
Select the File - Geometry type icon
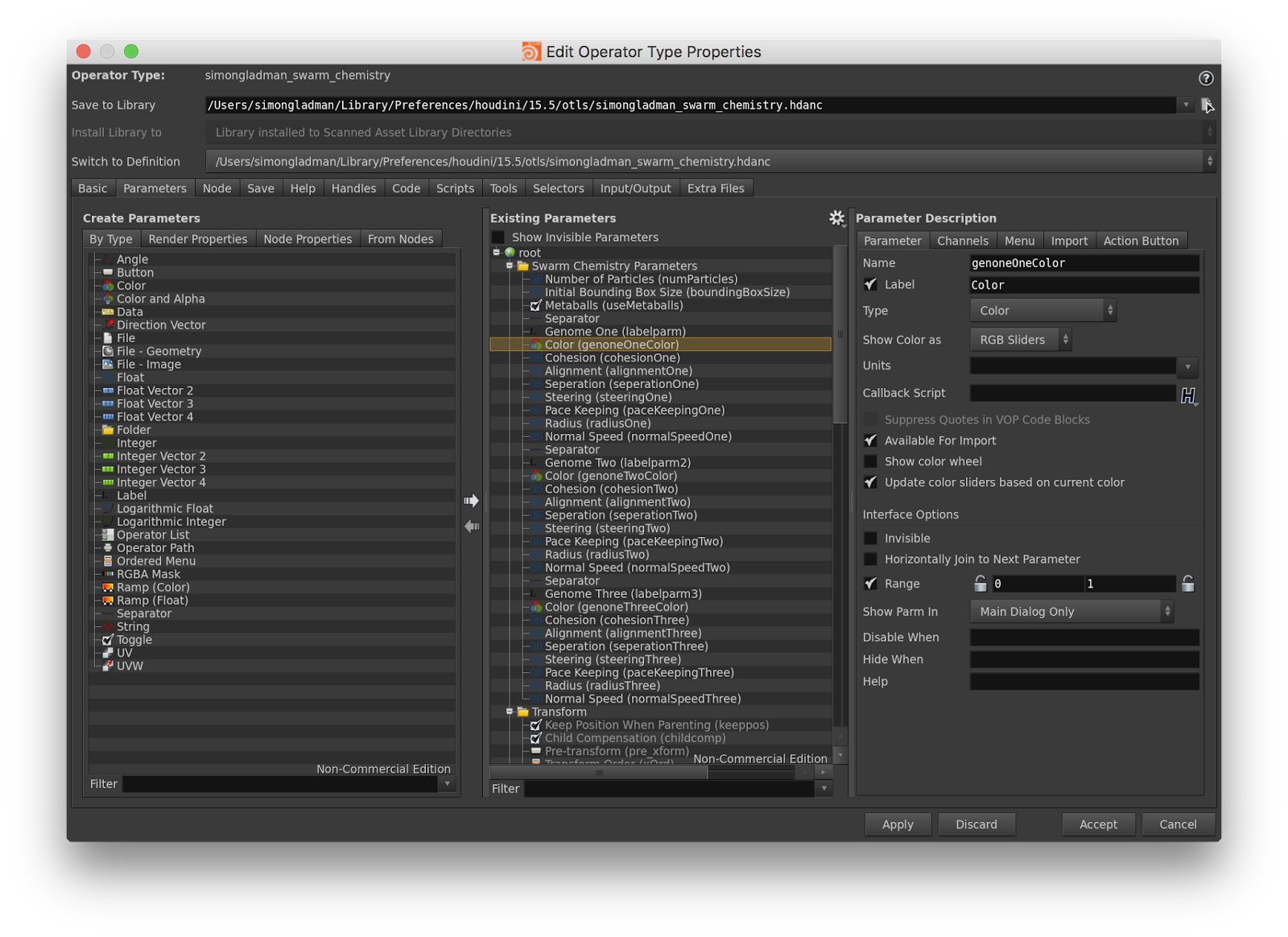point(108,351)
